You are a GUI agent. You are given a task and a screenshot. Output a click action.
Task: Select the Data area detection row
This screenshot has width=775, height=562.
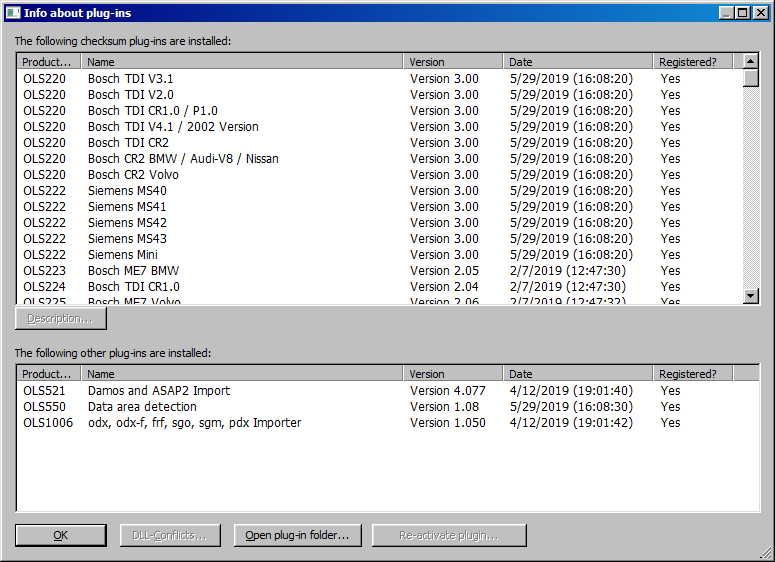388,406
